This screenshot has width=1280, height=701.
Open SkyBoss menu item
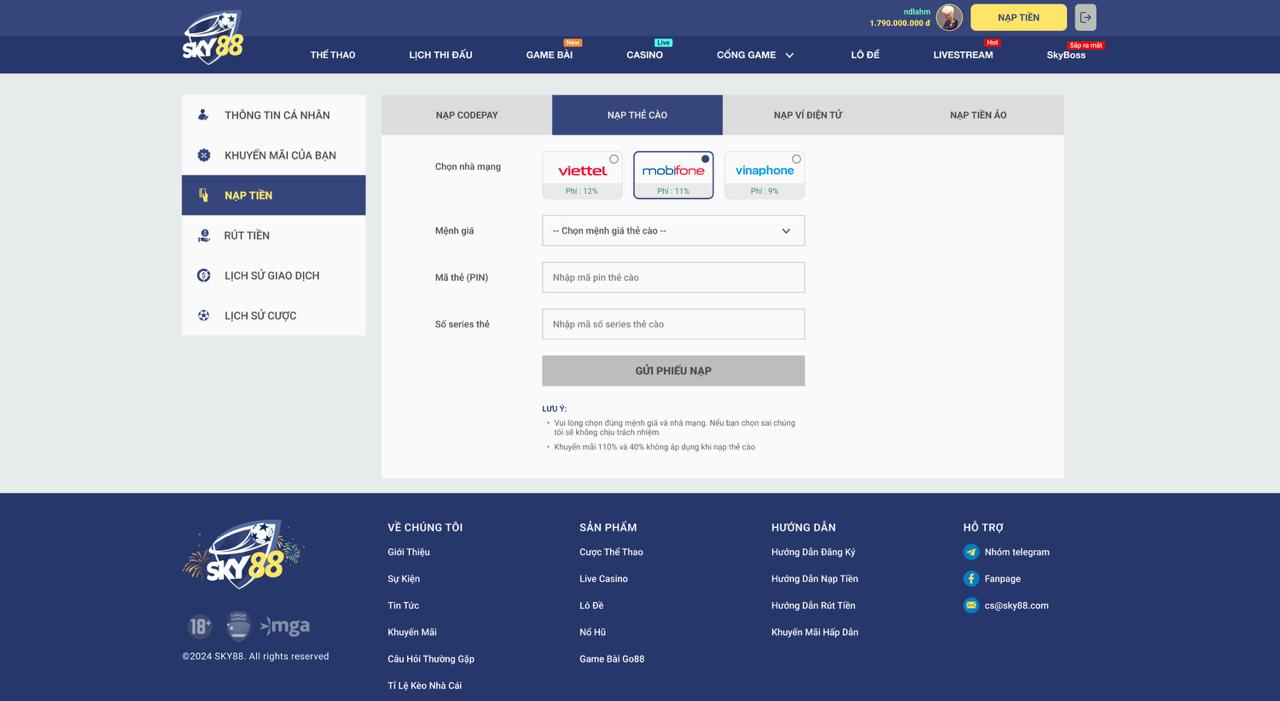click(1066, 55)
